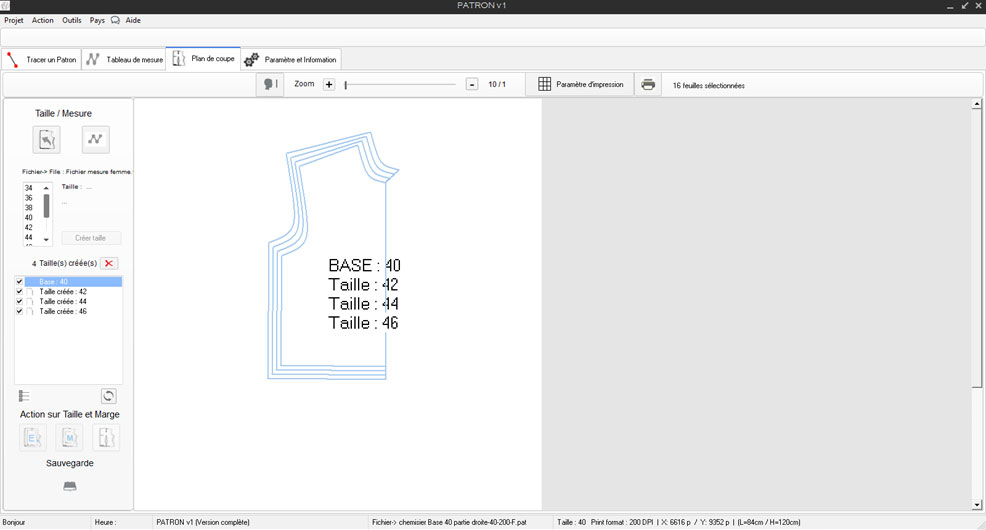Toggle the Taille créée : 42 checkbox
The image size is (986, 530).
(19, 292)
